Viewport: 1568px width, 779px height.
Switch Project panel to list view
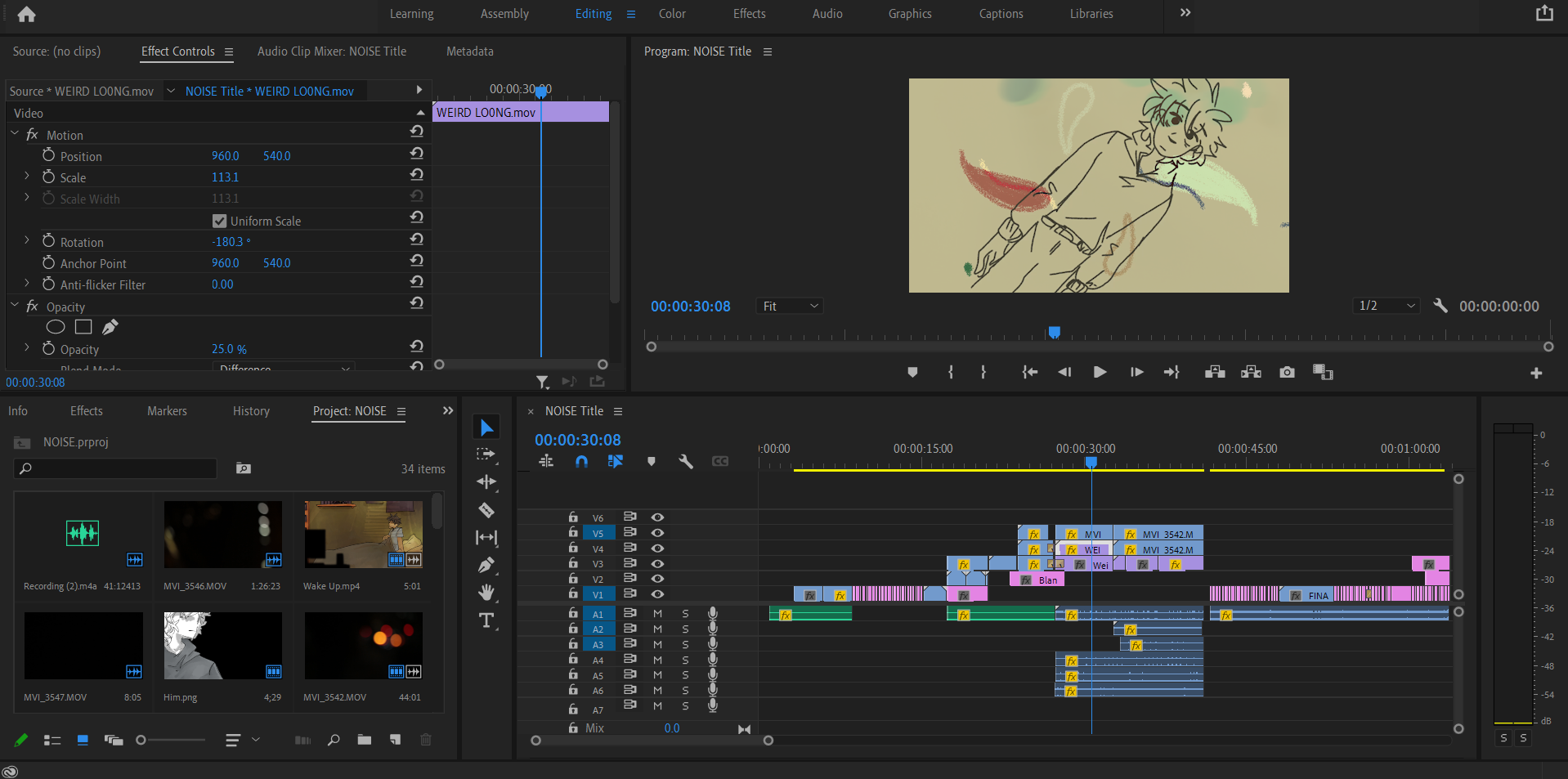52,740
